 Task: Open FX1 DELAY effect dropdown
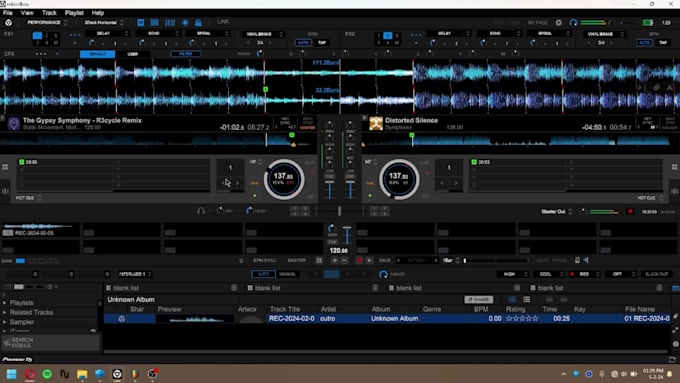click(107, 33)
